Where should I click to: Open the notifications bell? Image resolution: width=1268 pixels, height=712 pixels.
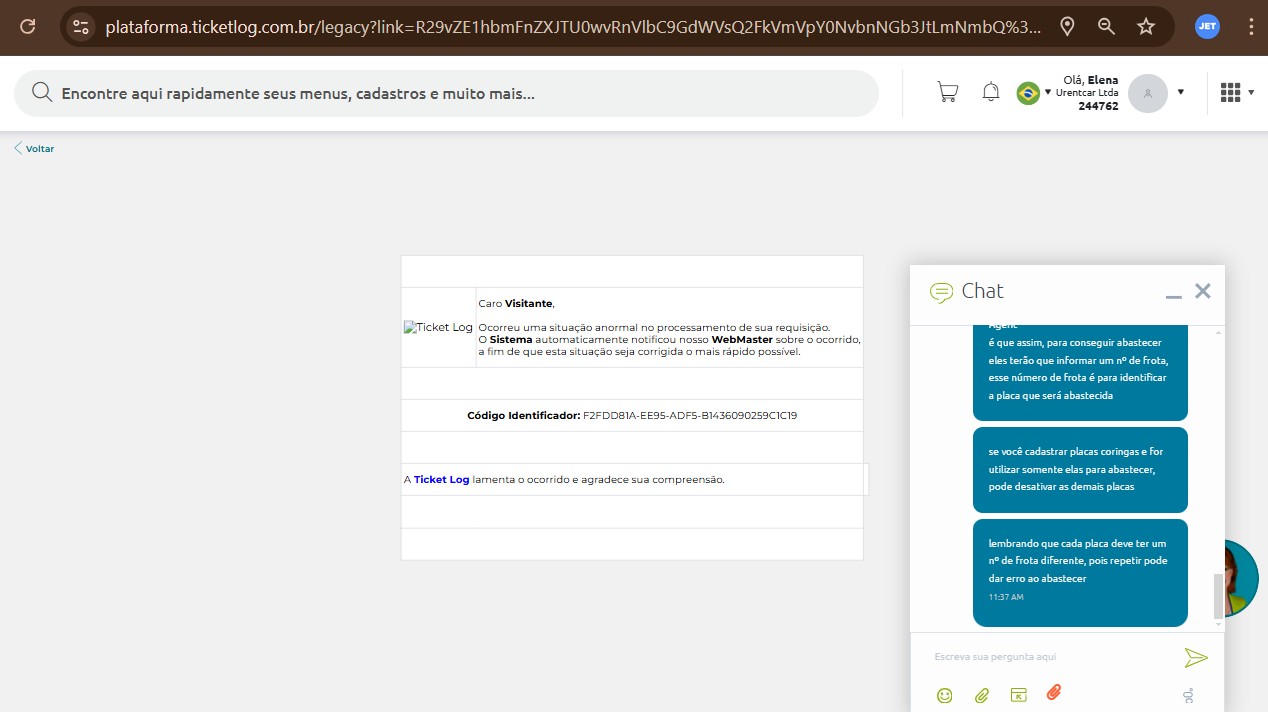[990, 92]
